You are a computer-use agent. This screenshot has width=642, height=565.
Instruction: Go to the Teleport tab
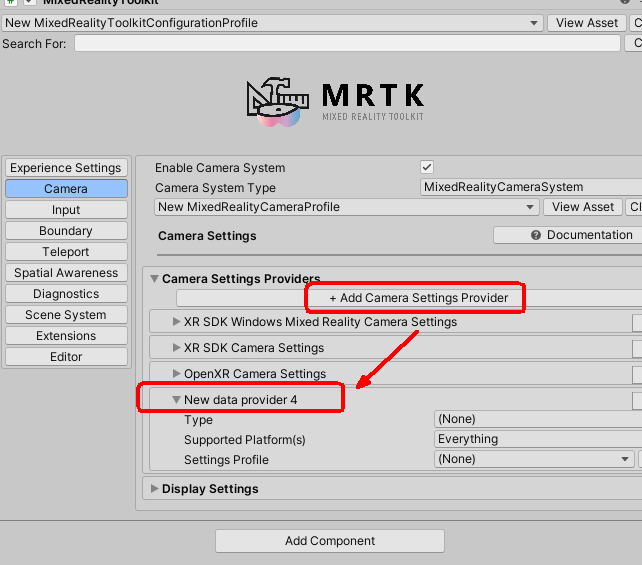click(66, 251)
